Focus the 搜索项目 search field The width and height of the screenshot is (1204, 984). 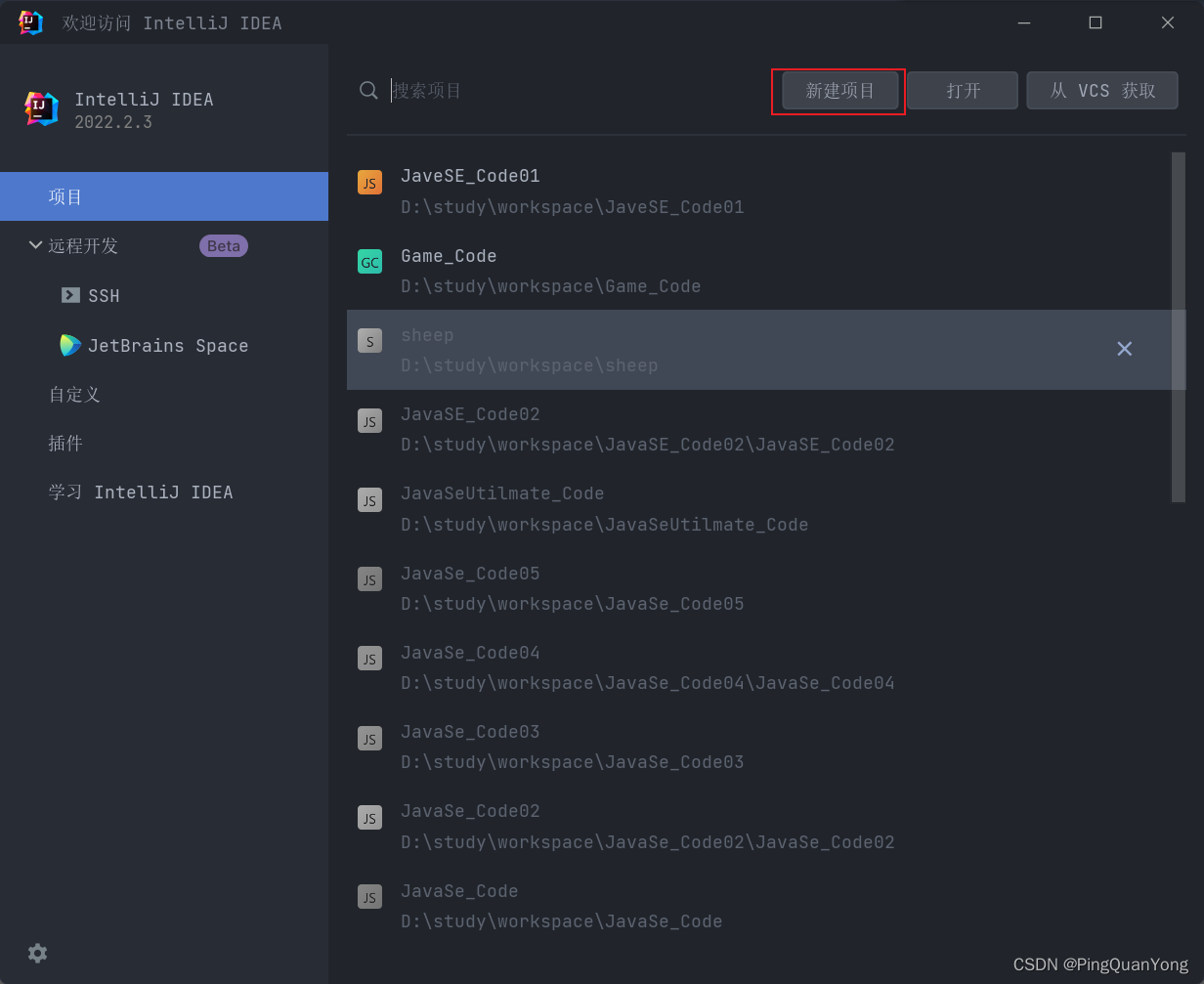pos(577,91)
